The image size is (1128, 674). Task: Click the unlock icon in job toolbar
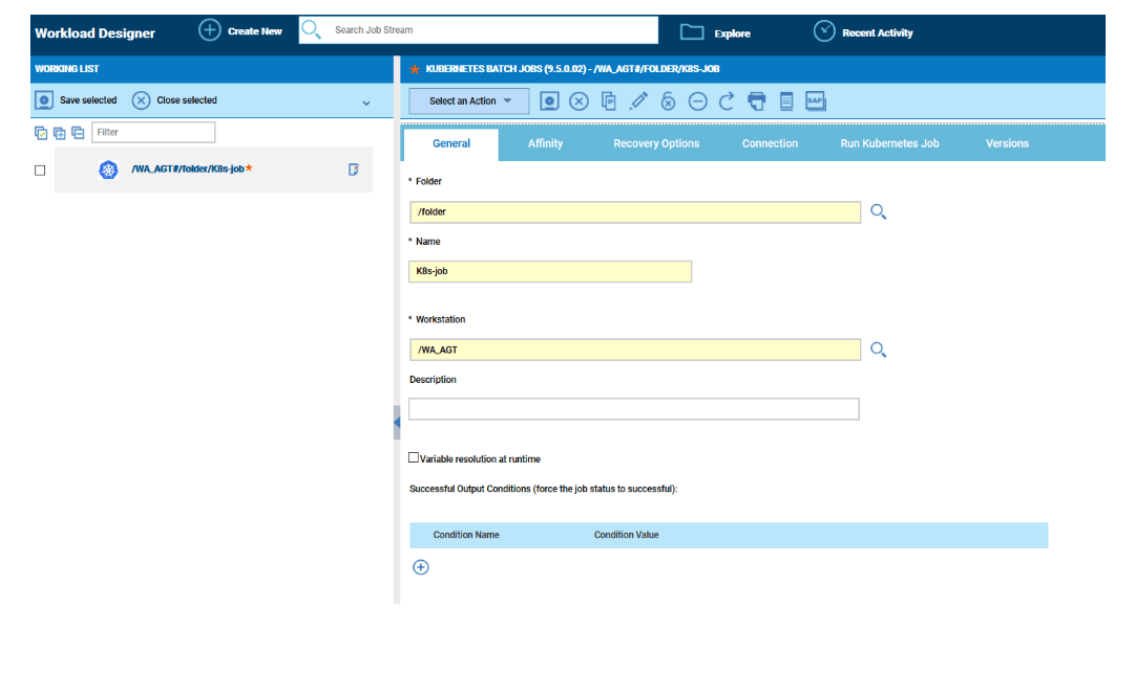(x=668, y=101)
